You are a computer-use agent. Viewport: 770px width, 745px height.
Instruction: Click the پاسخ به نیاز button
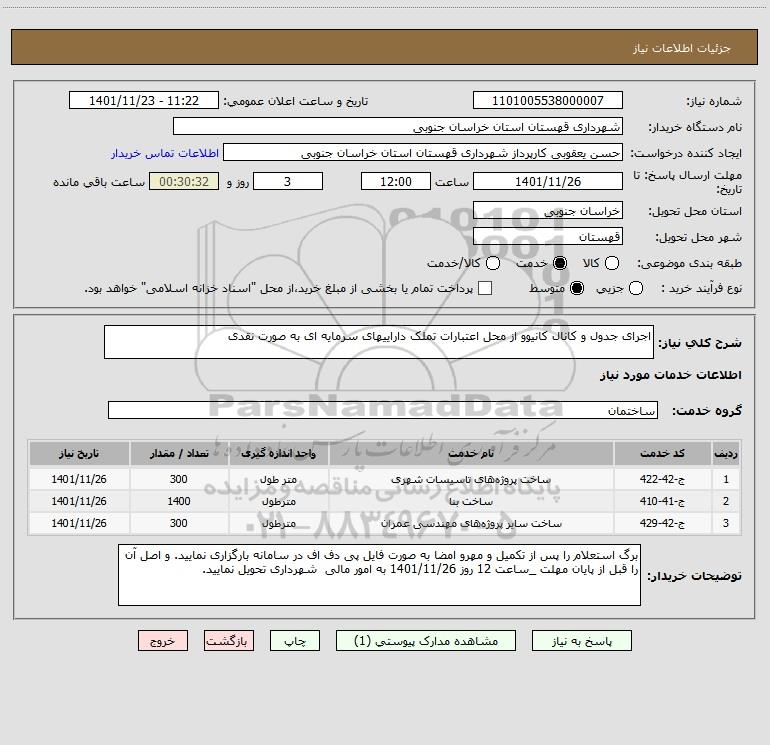click(581, 641)
